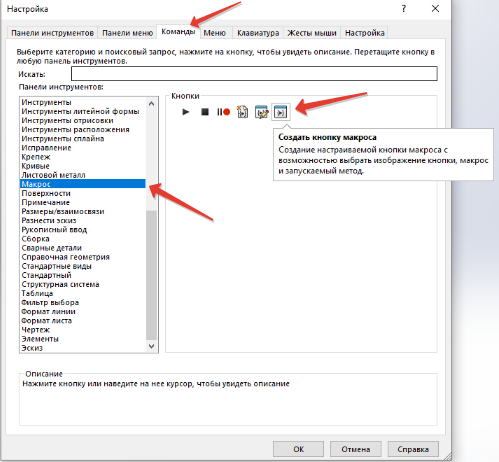Click the Справка button
499x462 pixels.
413,449
